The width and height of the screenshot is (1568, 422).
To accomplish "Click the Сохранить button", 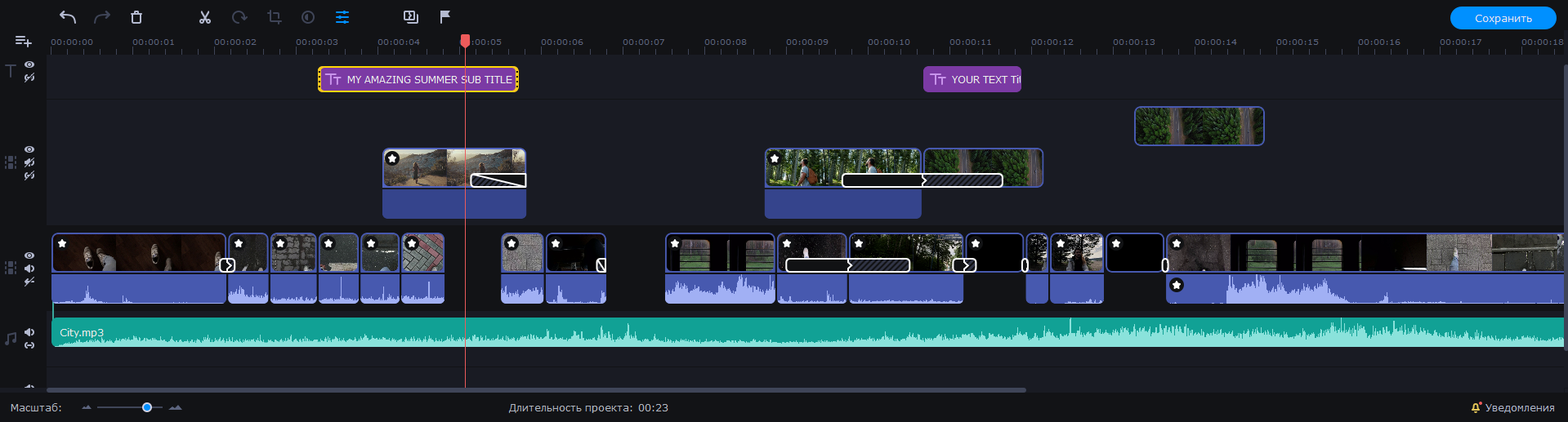I will point(1503,18).
